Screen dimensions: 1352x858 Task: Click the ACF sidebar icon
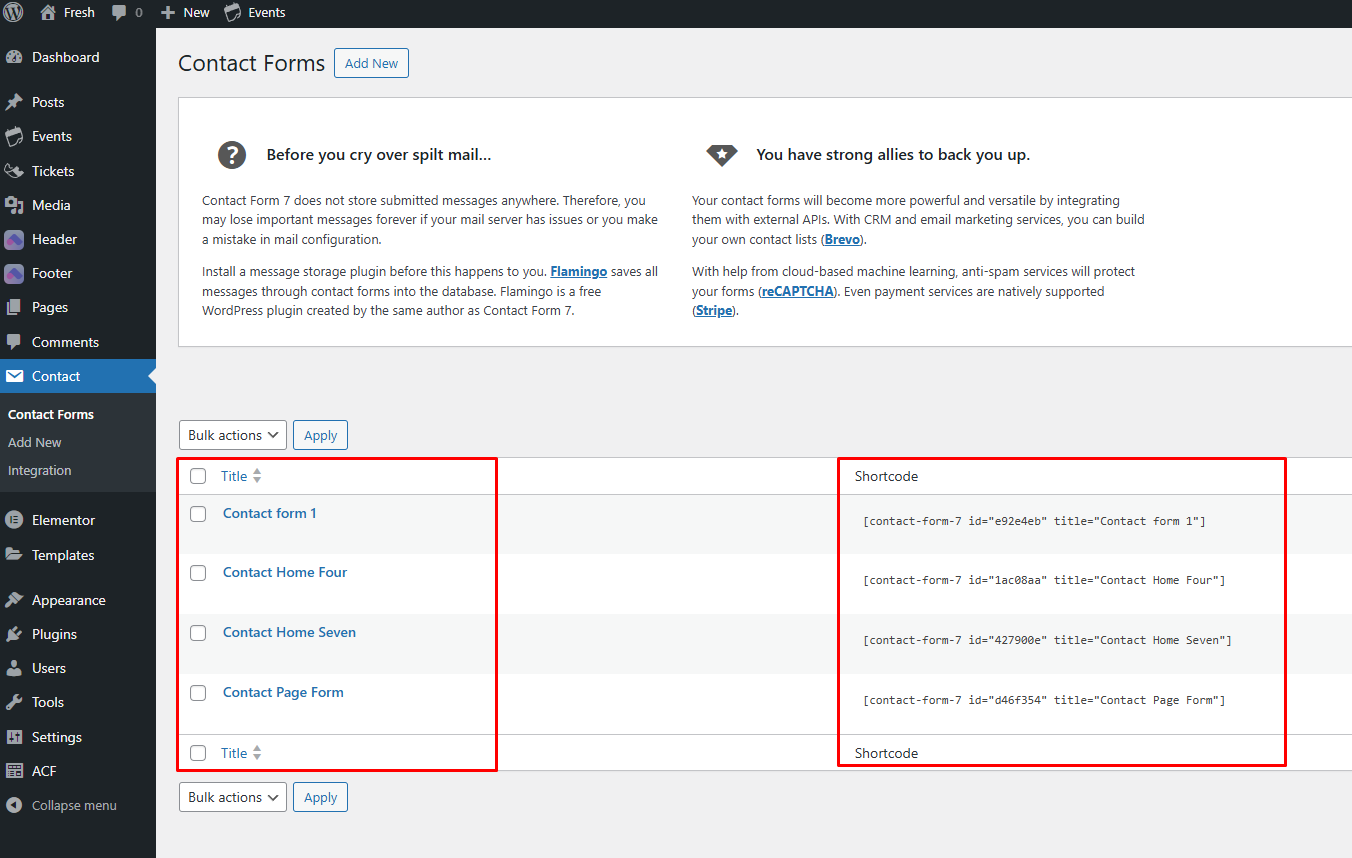tap(14, 771)
